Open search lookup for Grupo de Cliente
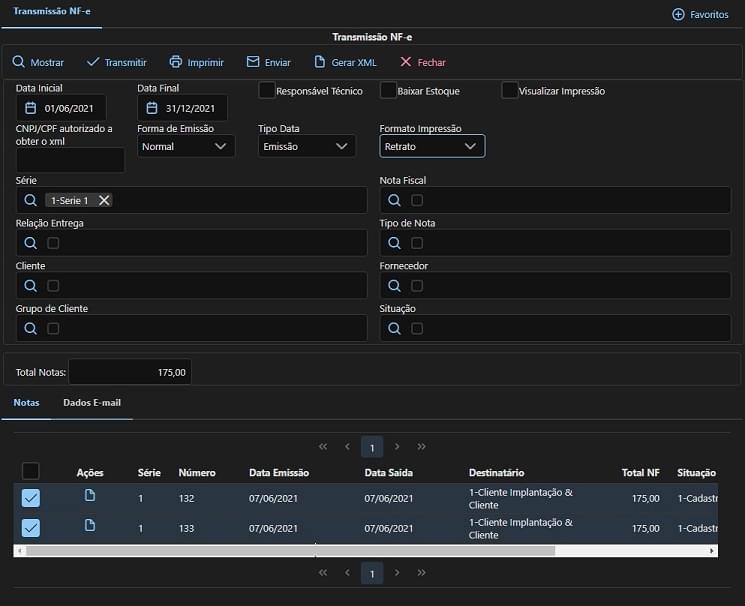745x606 pixels. [30, 328]
